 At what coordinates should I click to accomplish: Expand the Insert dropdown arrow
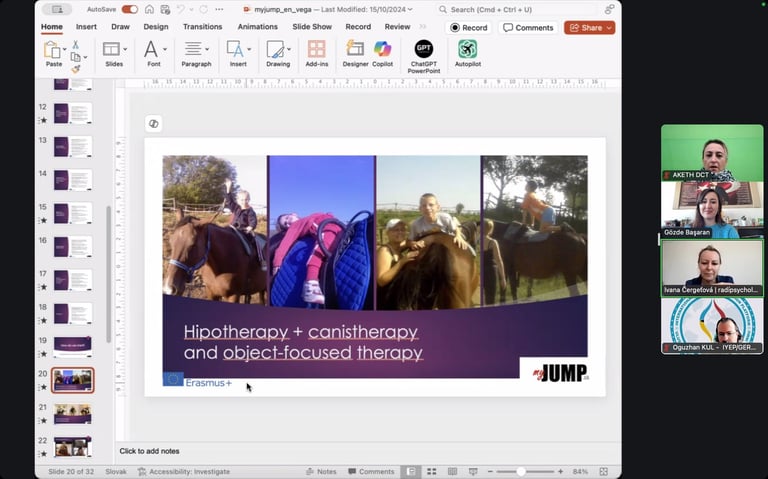[x=249, y=49]
